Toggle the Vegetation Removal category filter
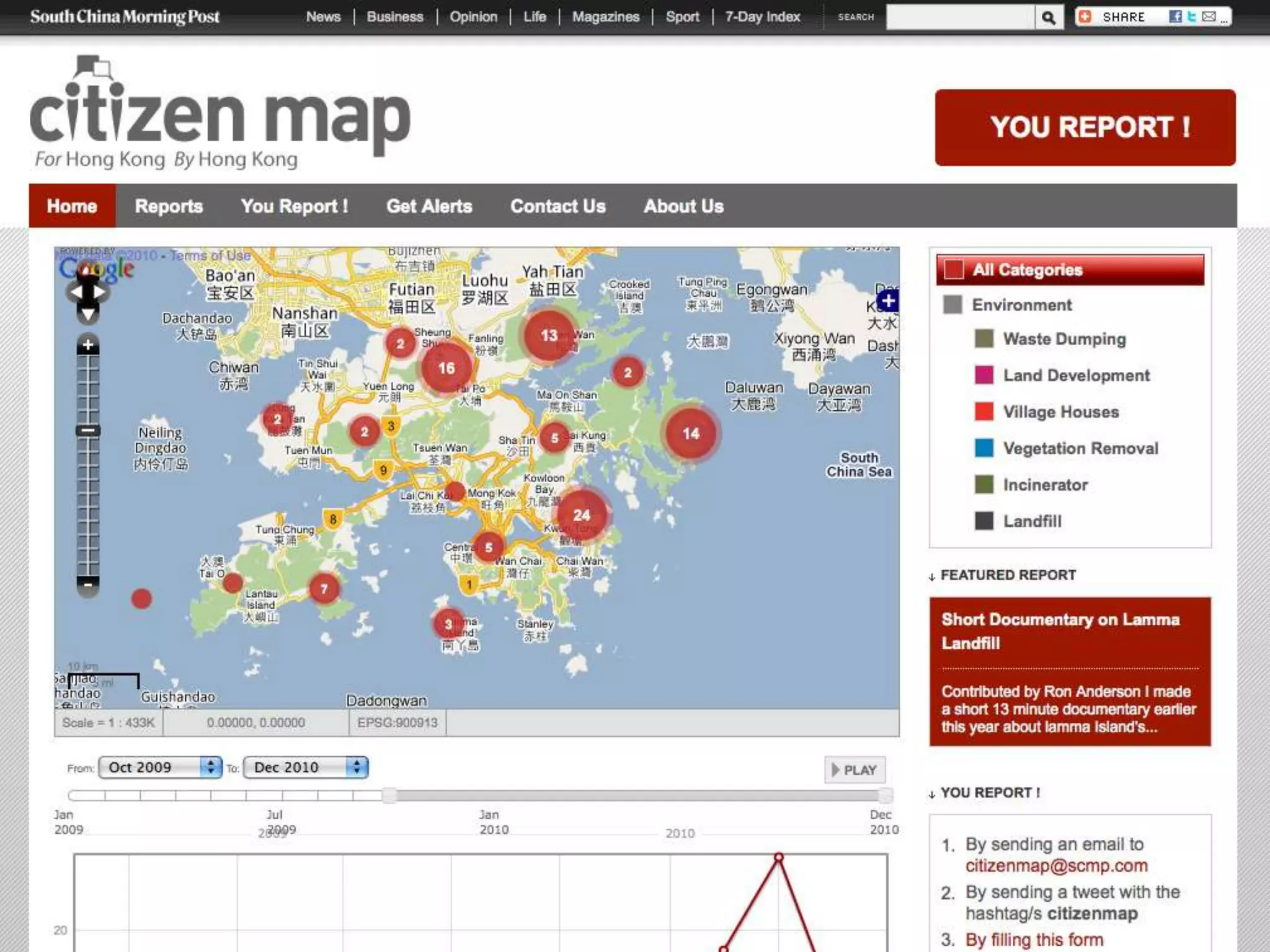1270x952 pixels. [1080, 448]
